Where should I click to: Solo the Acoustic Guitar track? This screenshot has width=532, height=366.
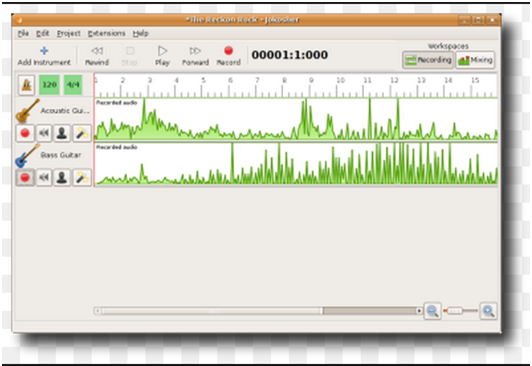click(62, 133)
